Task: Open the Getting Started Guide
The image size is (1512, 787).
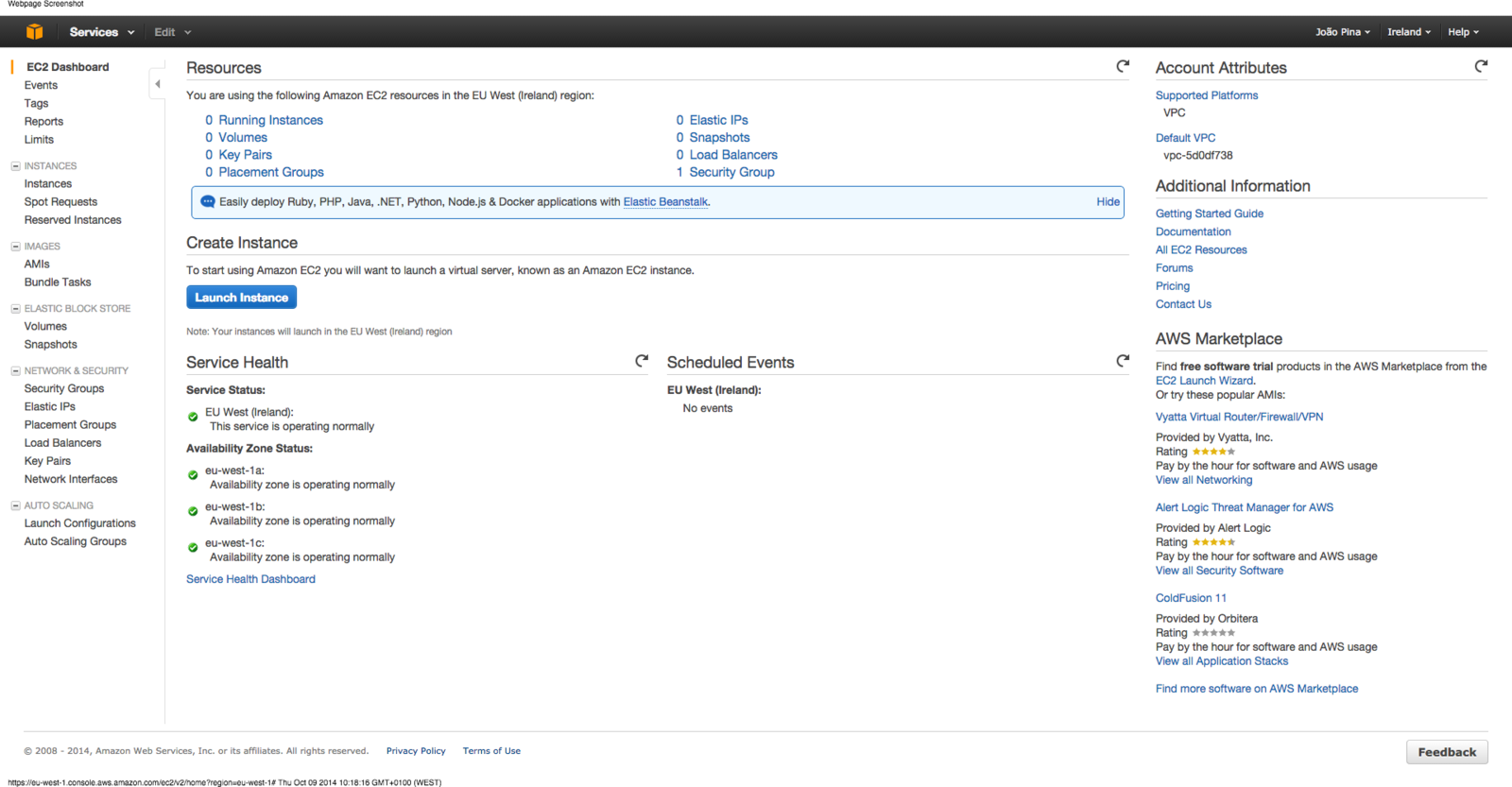Action: (1210, 214)
